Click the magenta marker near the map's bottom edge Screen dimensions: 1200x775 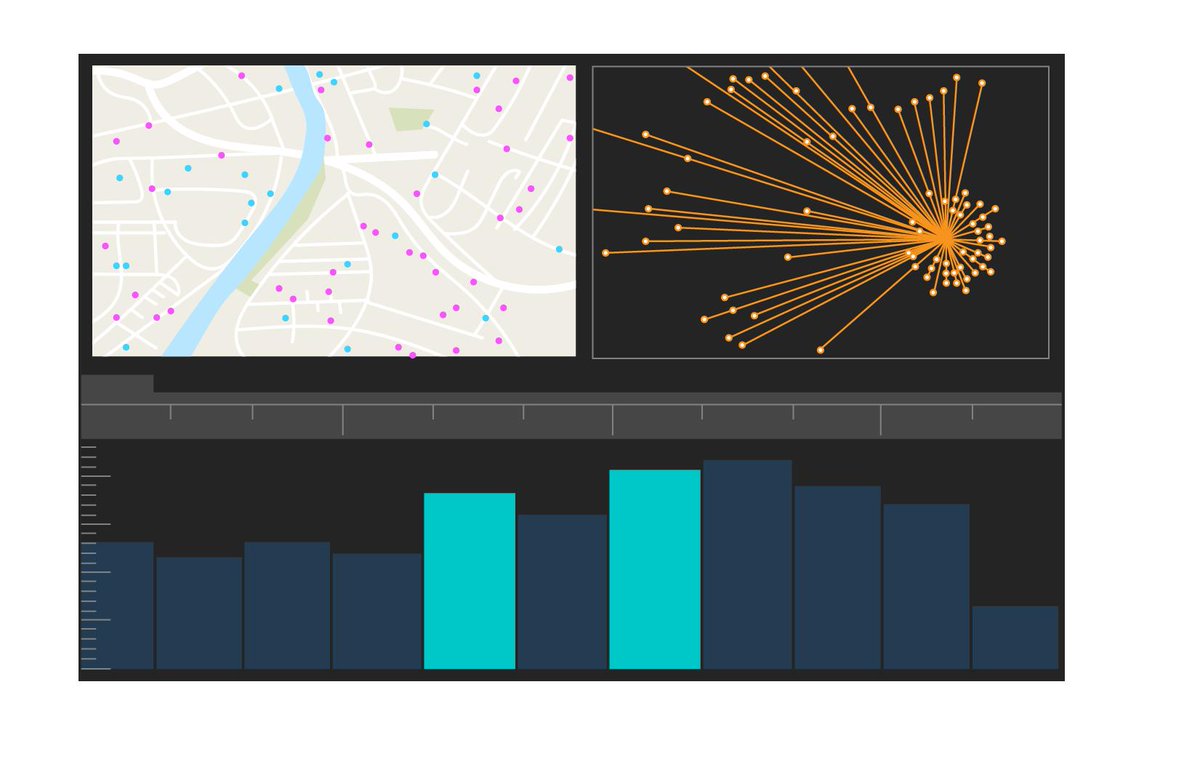(412, 353)
